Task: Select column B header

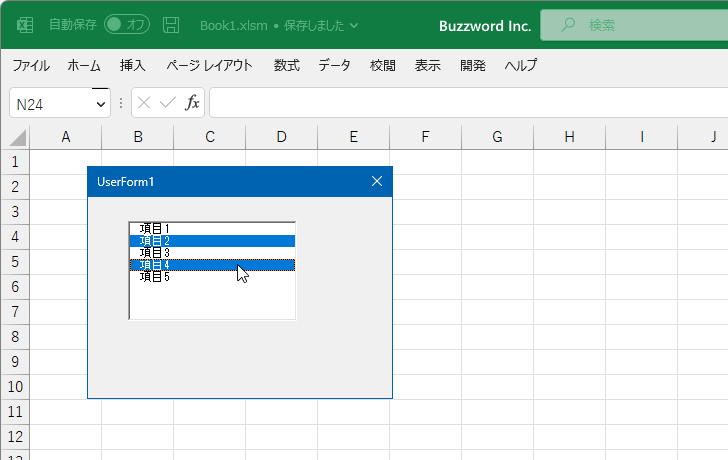Action: pos(138,137)
